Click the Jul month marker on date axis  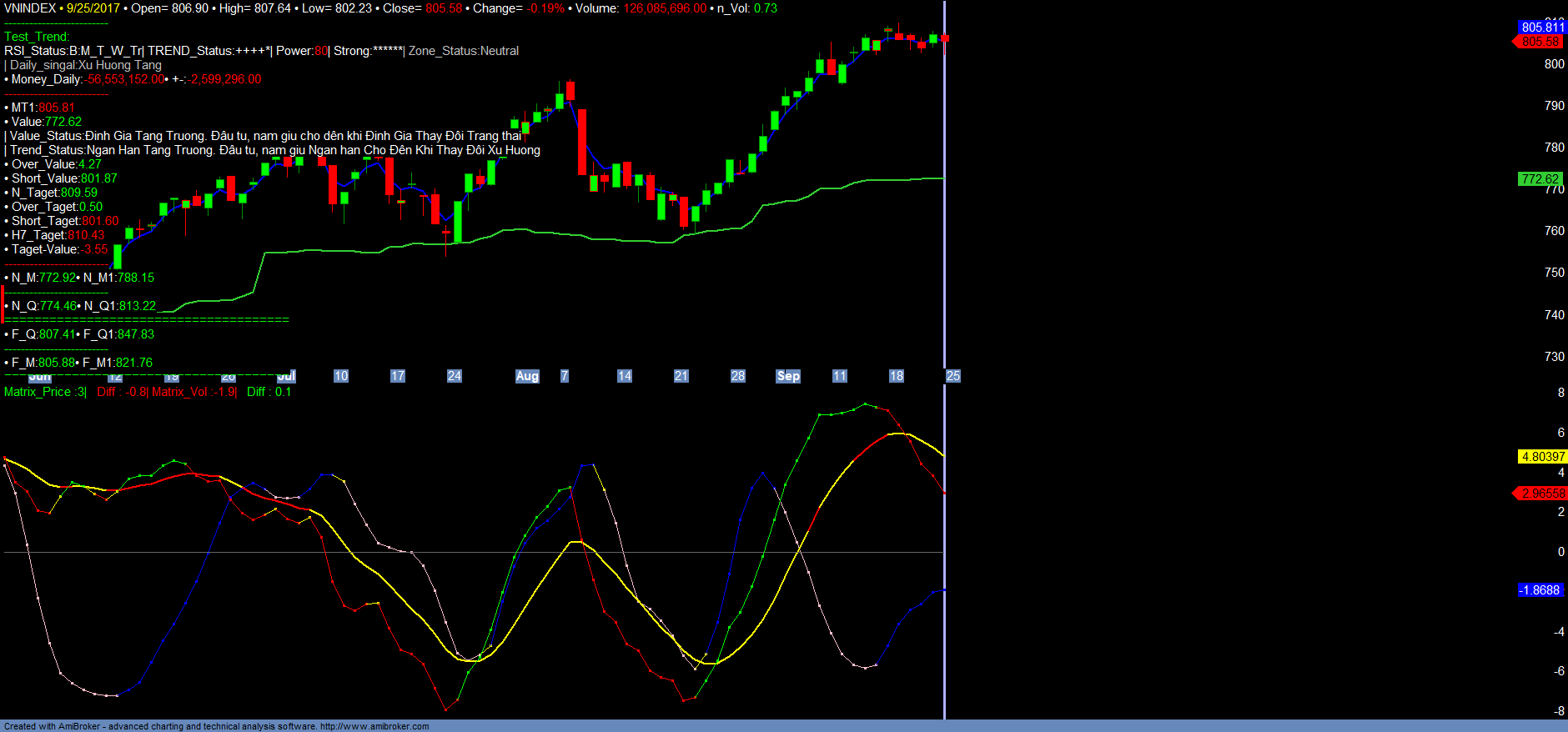286,376
